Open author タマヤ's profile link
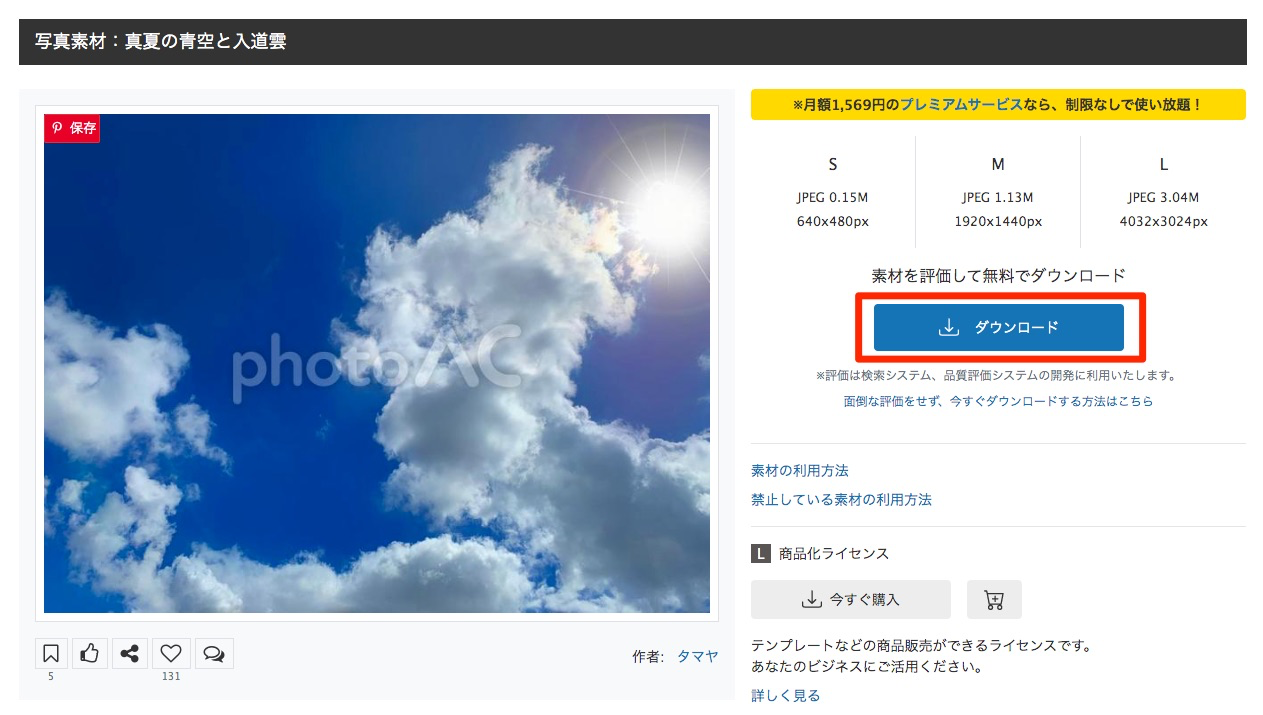Viewport: 1263px width, 715px height. 697,656
